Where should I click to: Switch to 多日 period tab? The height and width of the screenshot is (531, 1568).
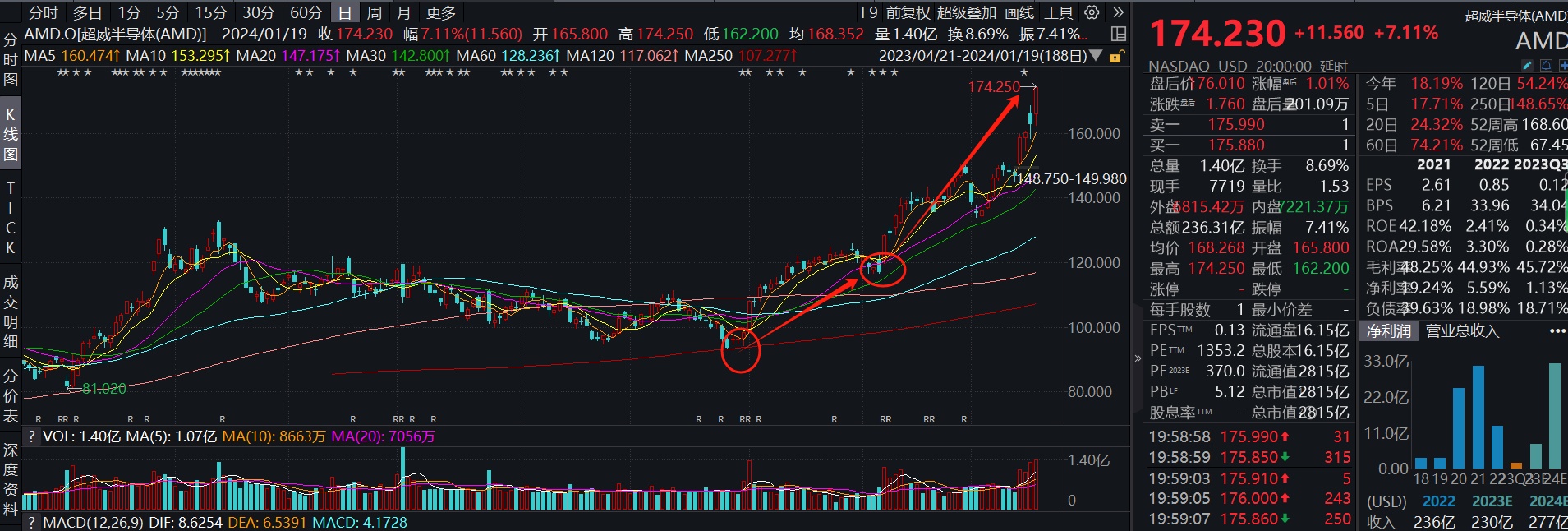tap(87, 12)
